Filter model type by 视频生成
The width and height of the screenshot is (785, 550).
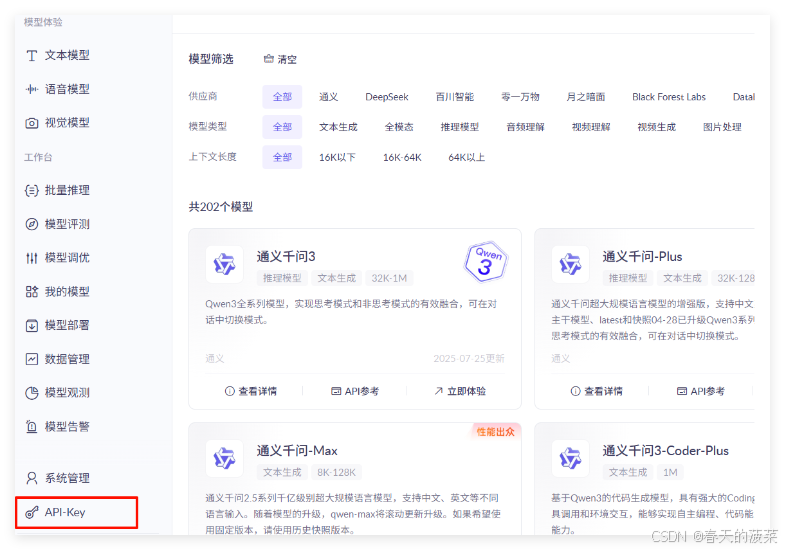656,127
